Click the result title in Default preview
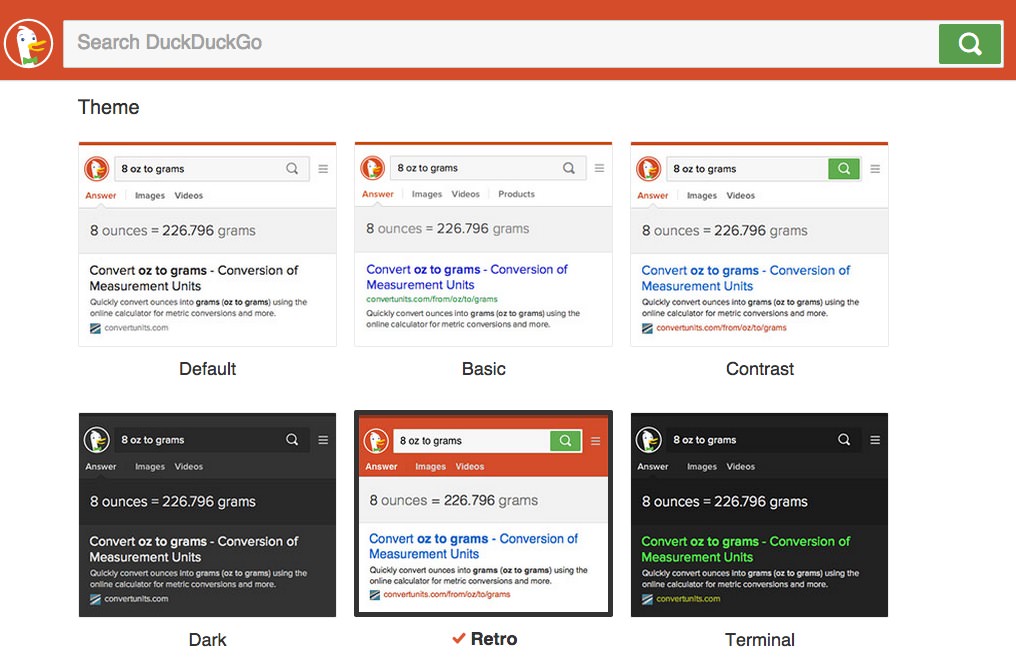Screen dimensions: 1016x659 coord(194,278)
